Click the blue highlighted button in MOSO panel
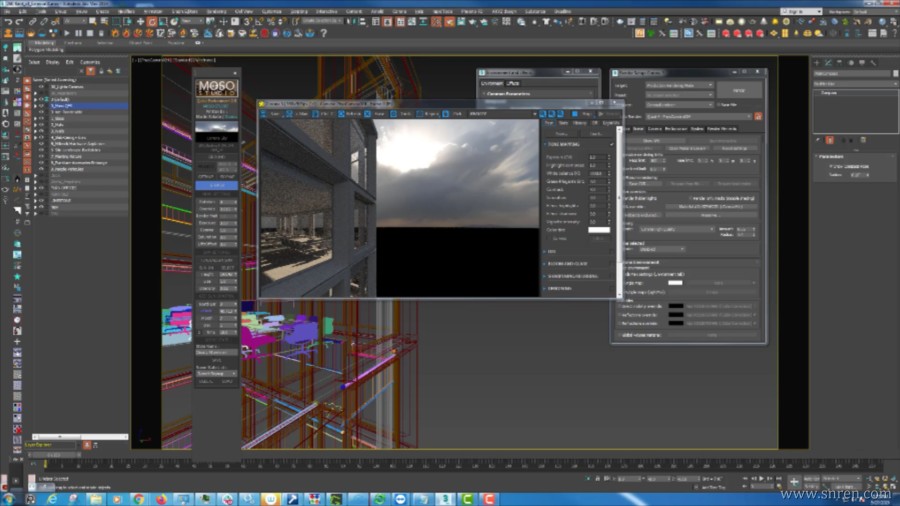This screenshot has height=506, width=900. point(216,185)
